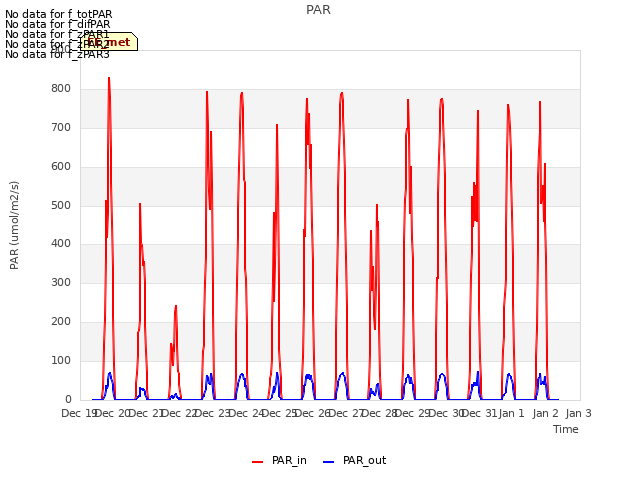640x480 pixels.
Task: Toggle the PAR_in legend entry
Action: (x=280, y=461)
